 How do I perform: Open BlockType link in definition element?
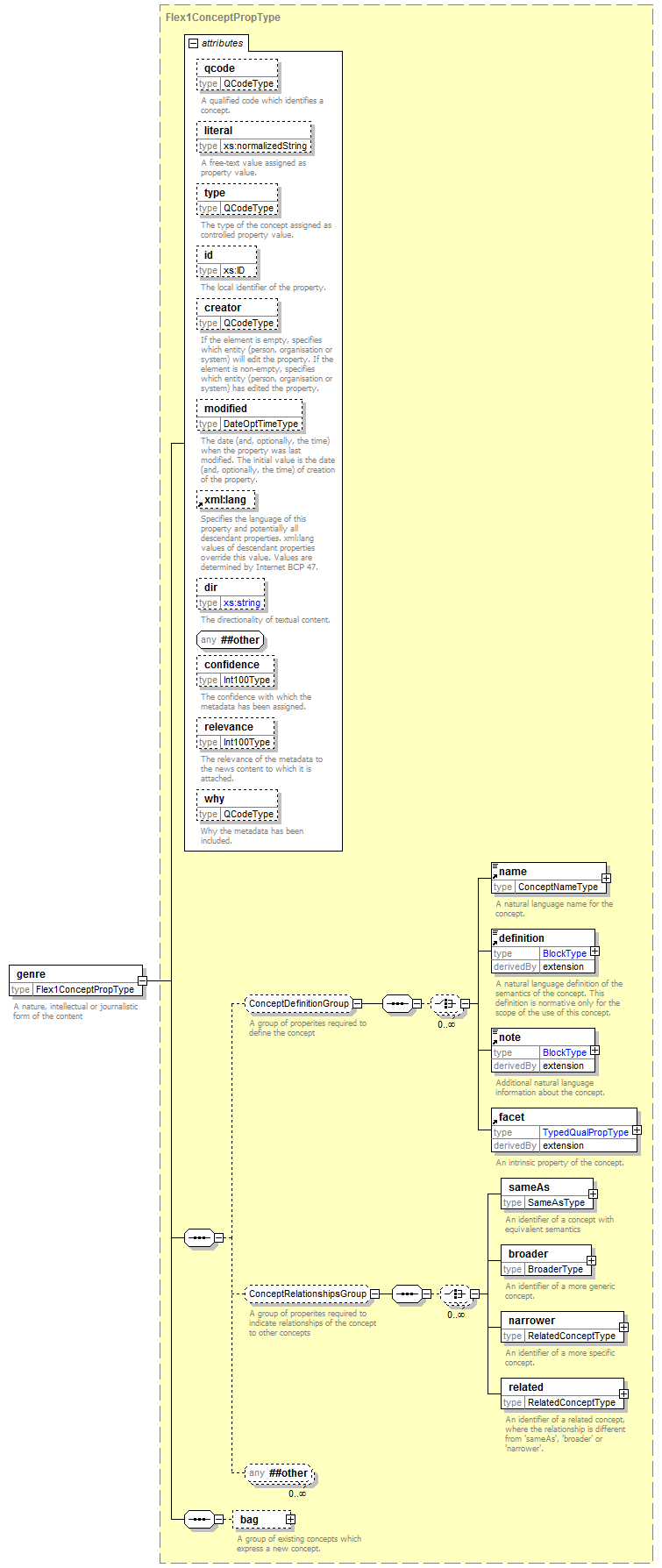pyautogui.click(x=564, y=953)
